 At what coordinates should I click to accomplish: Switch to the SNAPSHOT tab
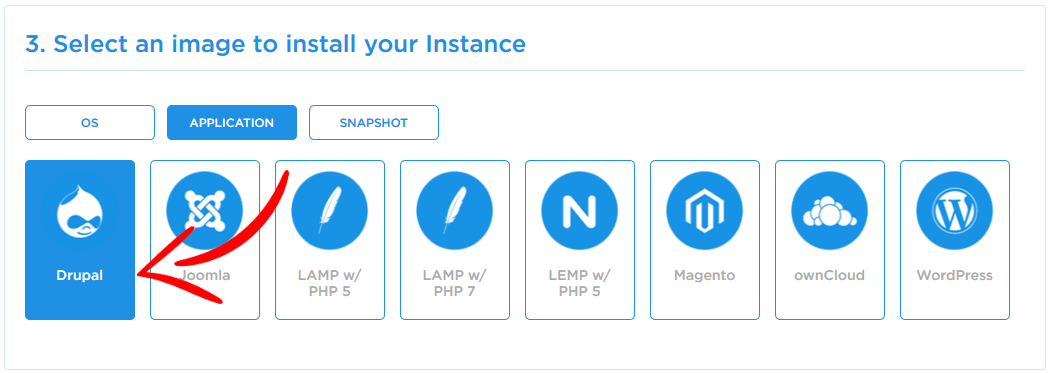[x=374, y=123]
